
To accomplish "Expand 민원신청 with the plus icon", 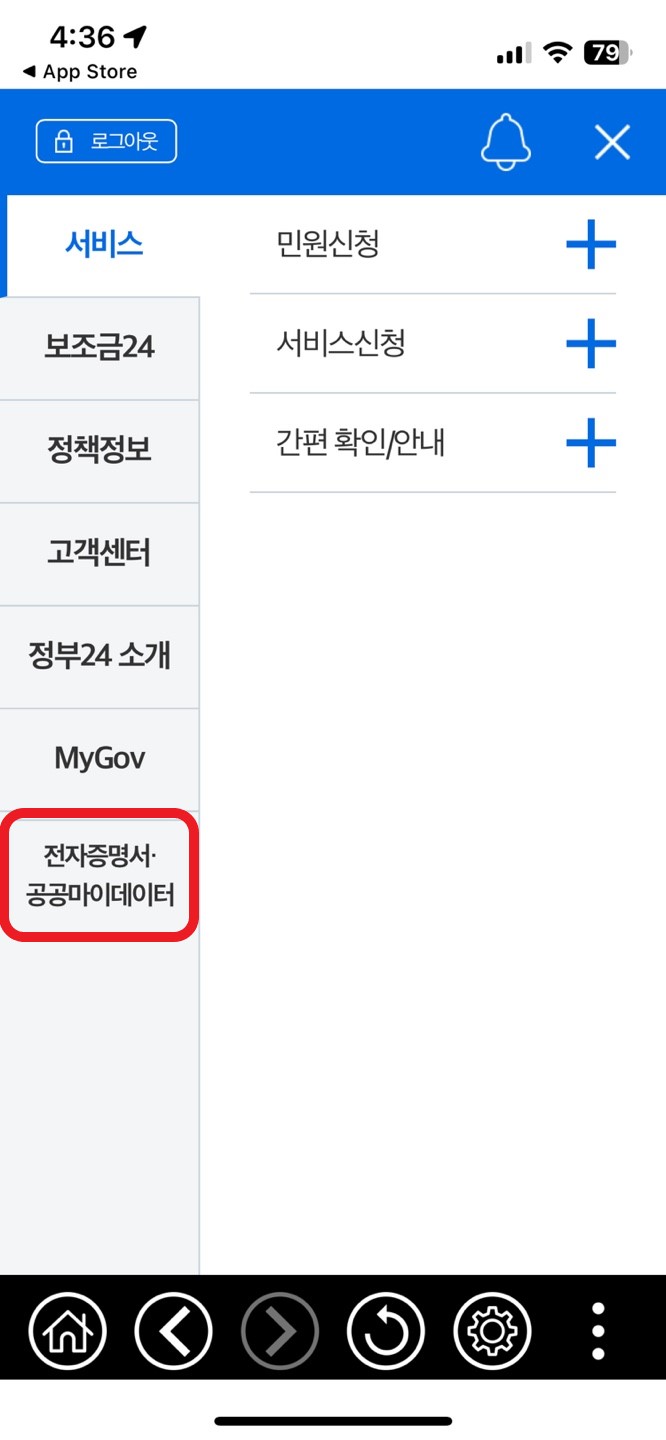I will [x=591, y=245].
